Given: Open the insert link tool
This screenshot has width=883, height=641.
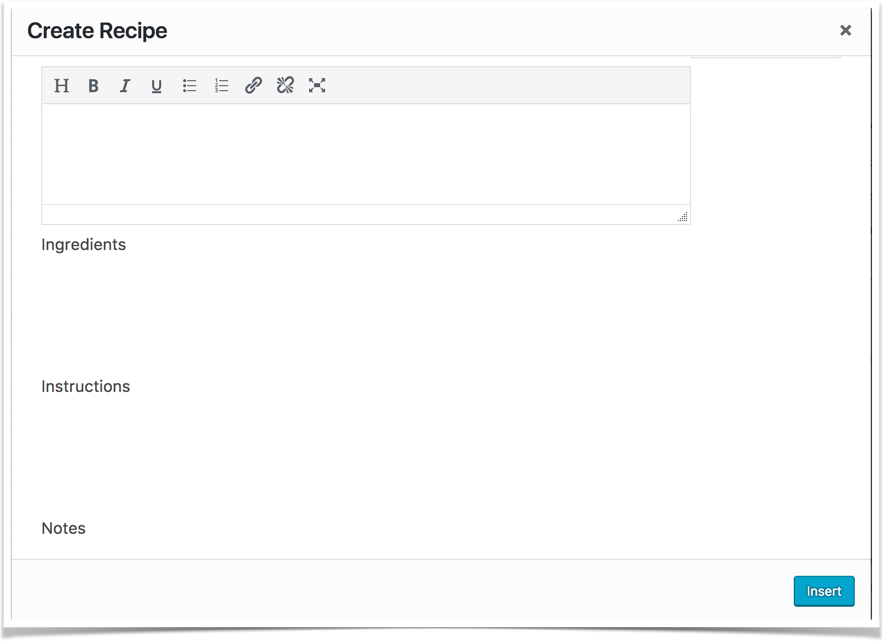Looking at the screenshot, I should tap(253, 85).
